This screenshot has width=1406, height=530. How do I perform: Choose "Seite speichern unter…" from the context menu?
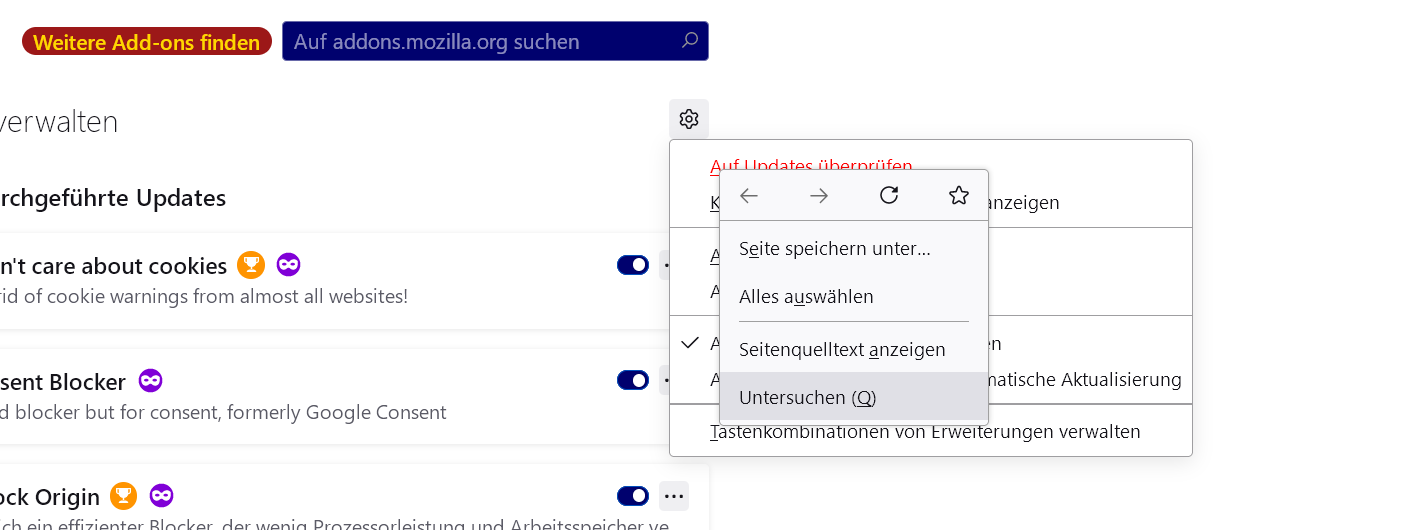834,248
